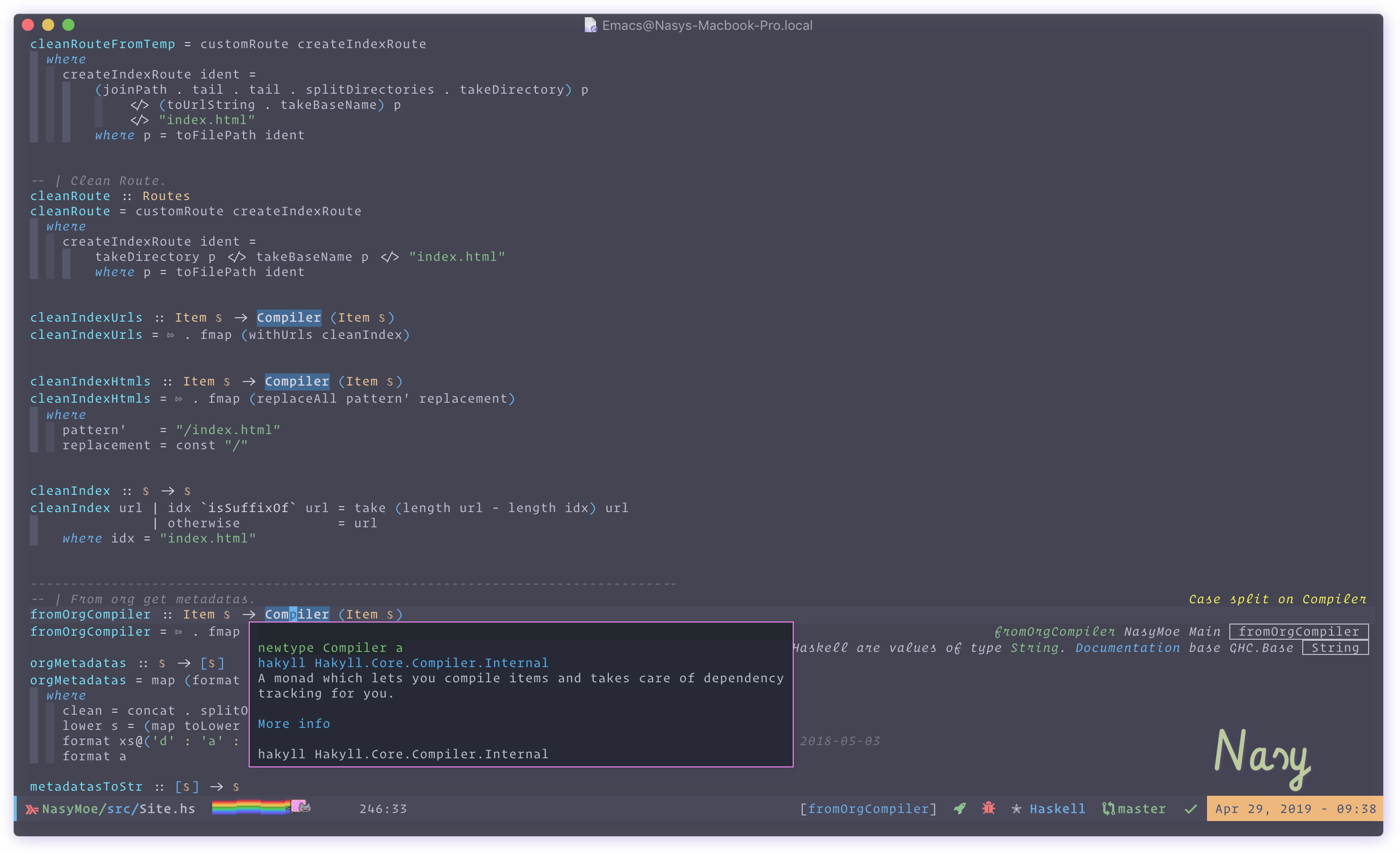Screen dimensions: 1400x853
Task: Click the Documentation link in sideline
Action: (1127, 648)
